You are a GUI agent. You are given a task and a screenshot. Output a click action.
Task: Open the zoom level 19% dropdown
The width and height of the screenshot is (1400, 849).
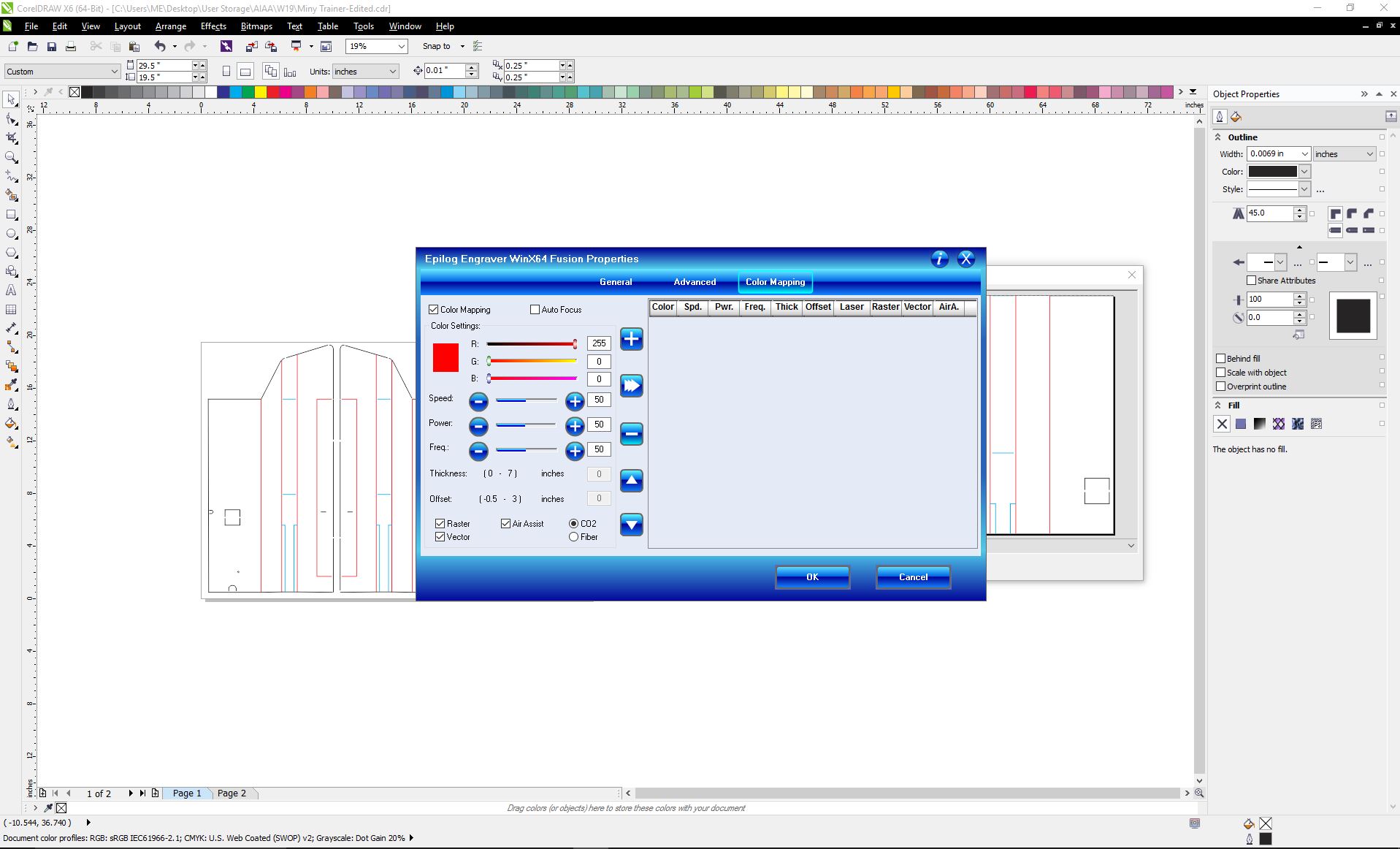click(401, 46)
